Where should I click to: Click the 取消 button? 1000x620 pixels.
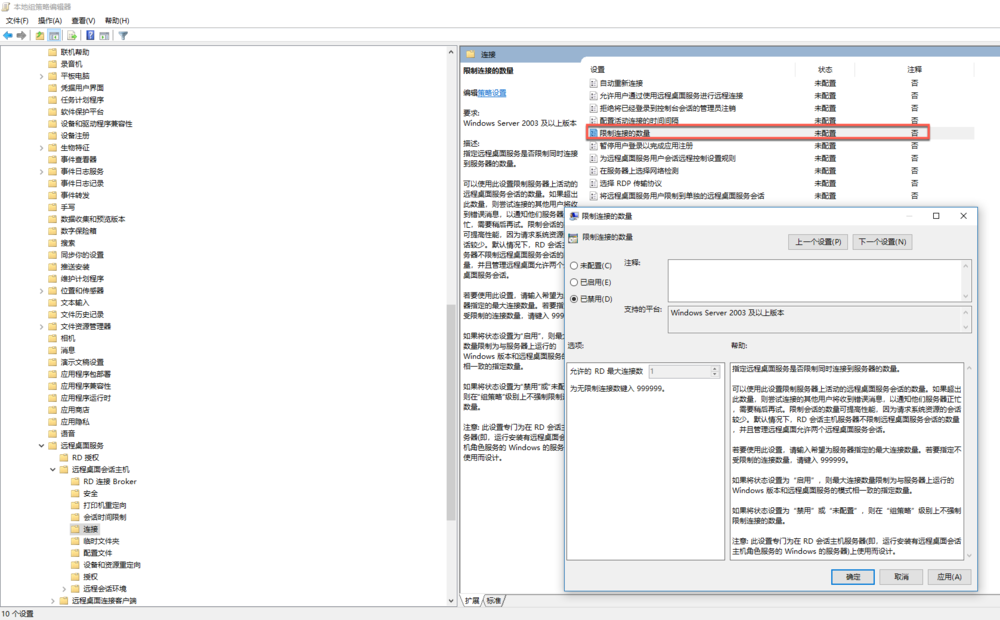pyautogui.click(x=901, y=577)
